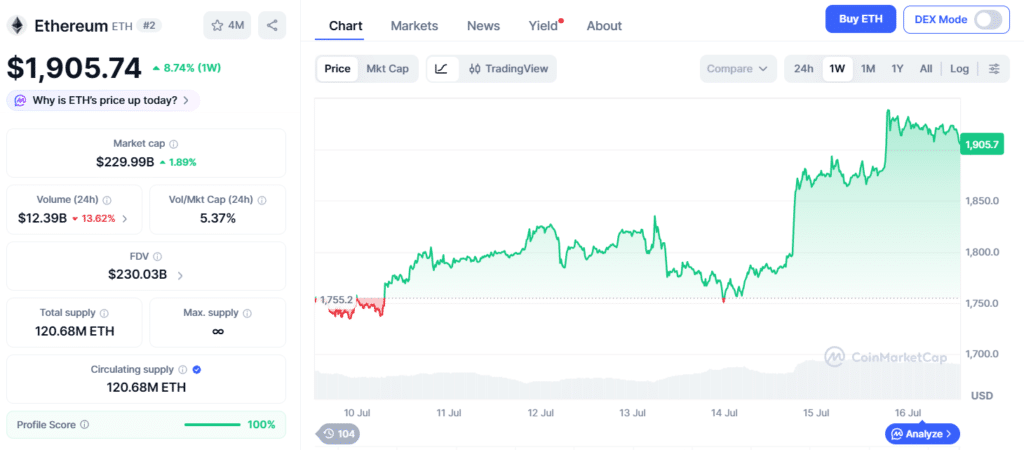Select the 1W time range

837,69
